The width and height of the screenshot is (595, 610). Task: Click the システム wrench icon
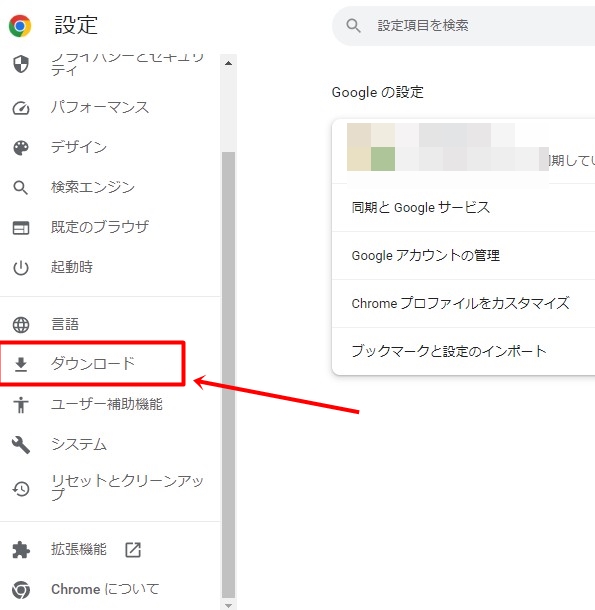[x=21, y=445]
